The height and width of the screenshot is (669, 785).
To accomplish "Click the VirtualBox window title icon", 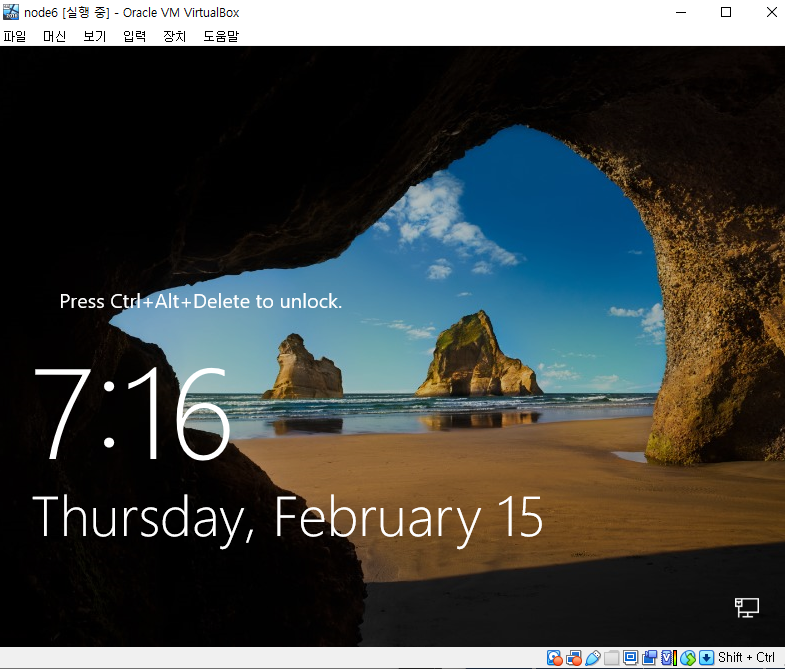I will coord(11,12).
